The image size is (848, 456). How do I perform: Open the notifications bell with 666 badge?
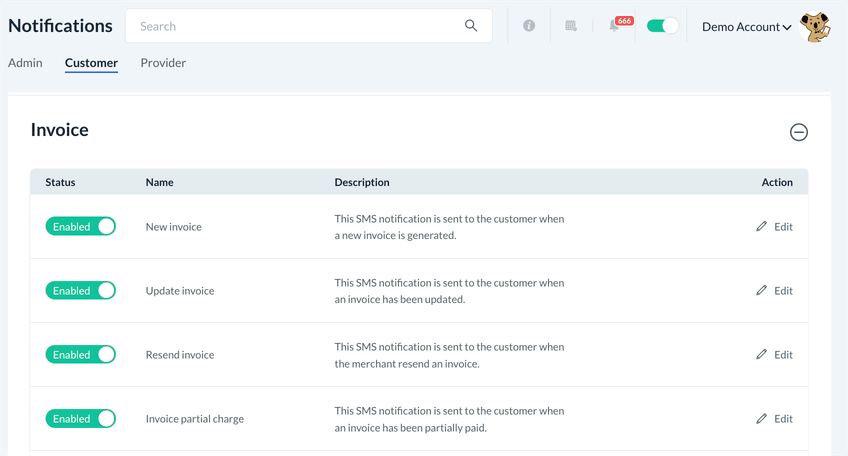[x=615, y=26]
